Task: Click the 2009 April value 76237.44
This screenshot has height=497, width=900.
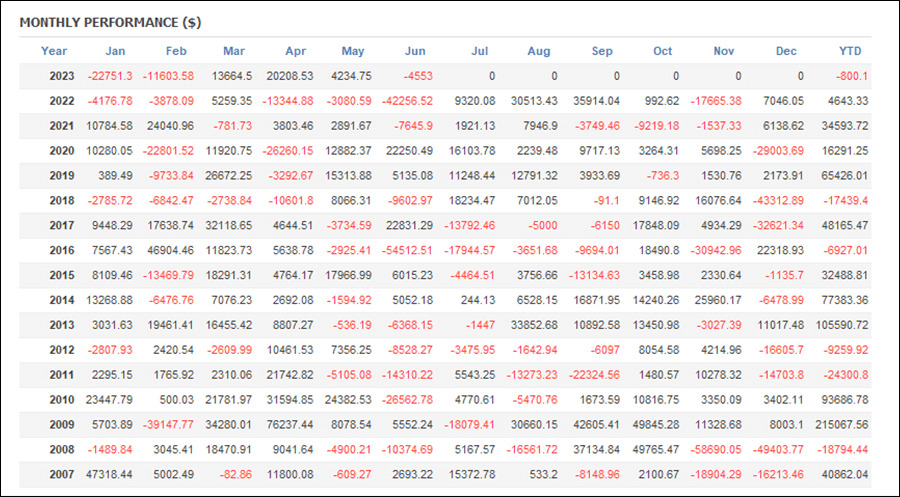Action: (290, 425)
